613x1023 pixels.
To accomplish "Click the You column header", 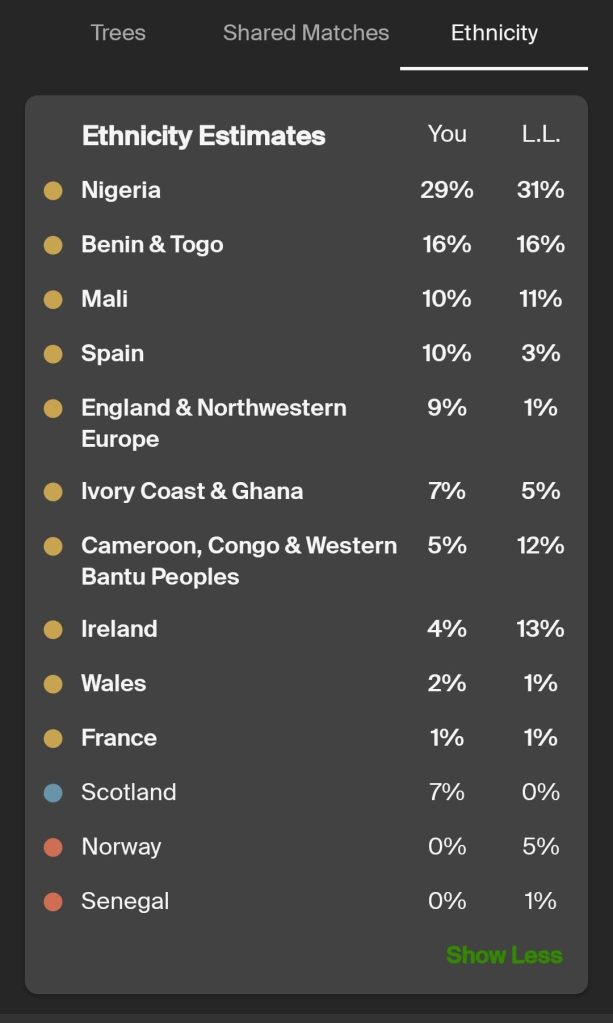I will [447, 135].
